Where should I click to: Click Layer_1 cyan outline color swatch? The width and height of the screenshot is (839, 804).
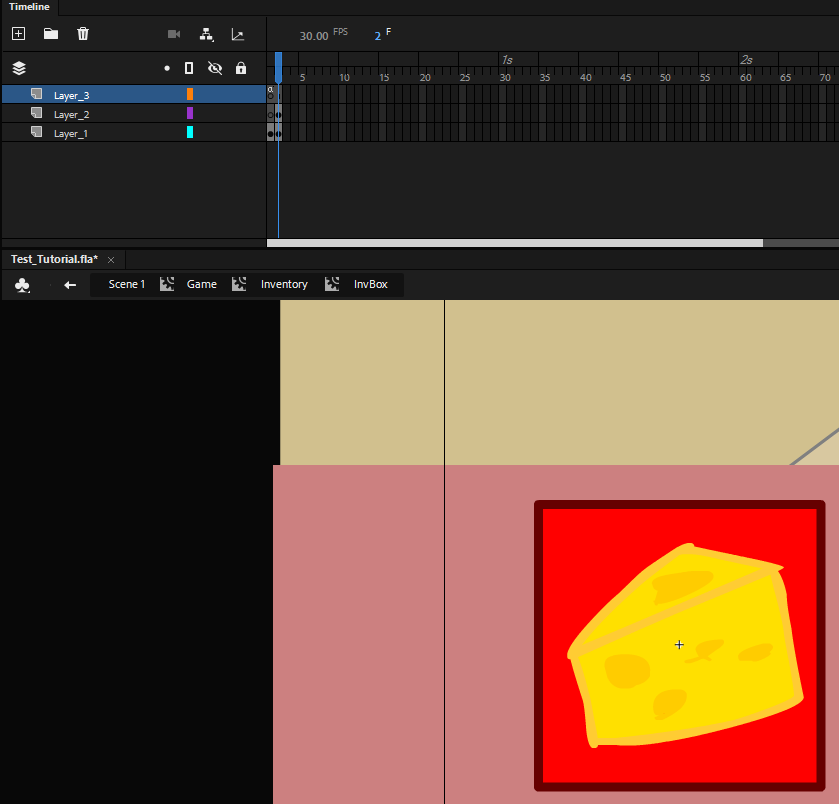pos(189,132)
